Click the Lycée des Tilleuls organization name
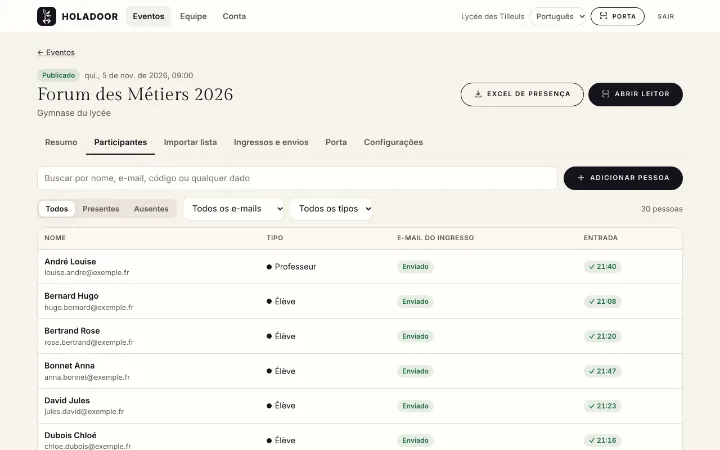The width and height of the screenshot is (720, 450). (493, 17)
